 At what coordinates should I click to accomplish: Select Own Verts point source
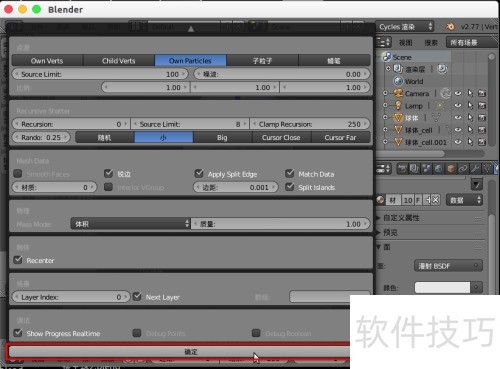(x=47, y=61)
